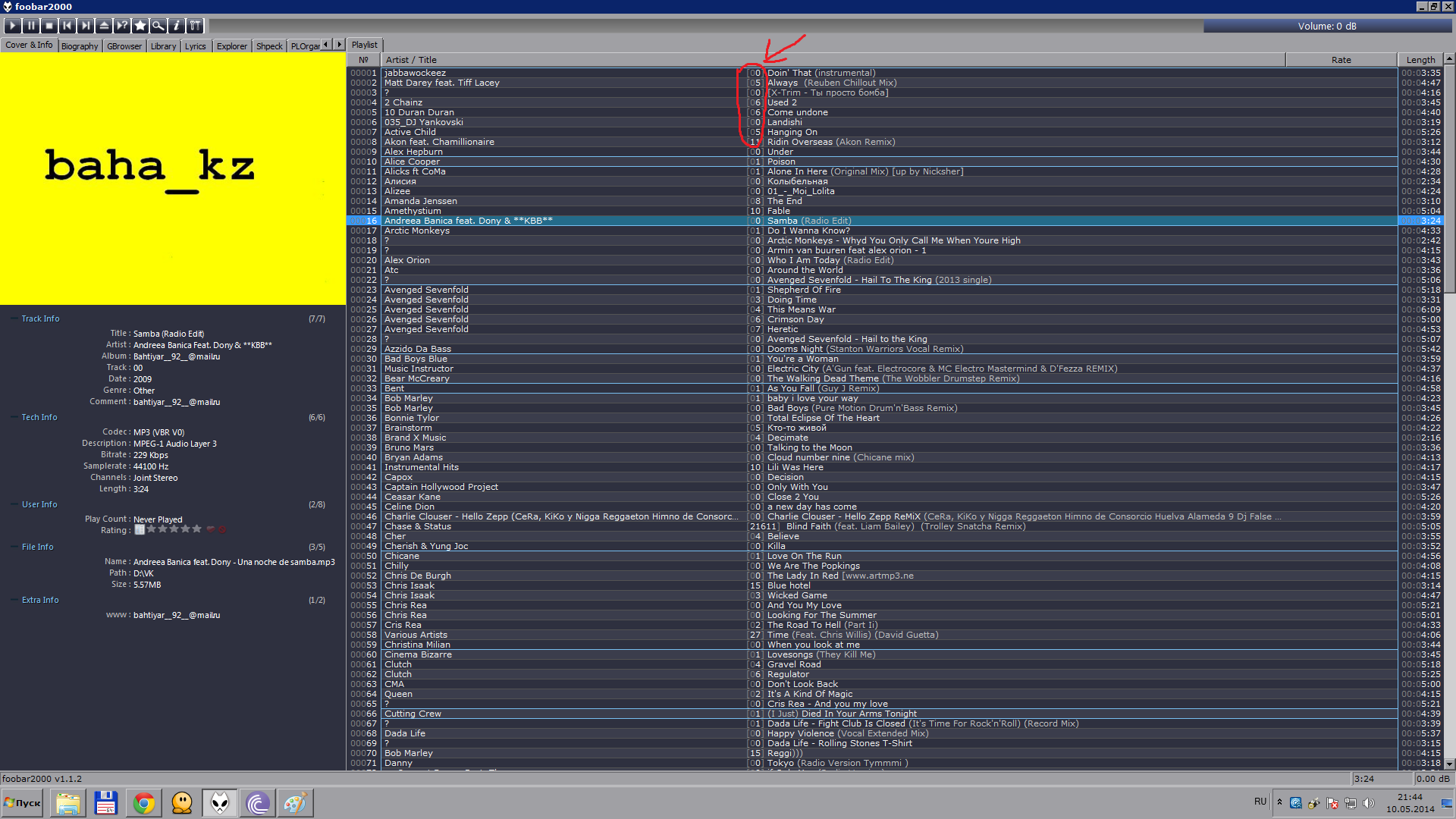Open Google Chrome from the taskbar
Viewport: 1456px width, 819px height.
[143, 803]
